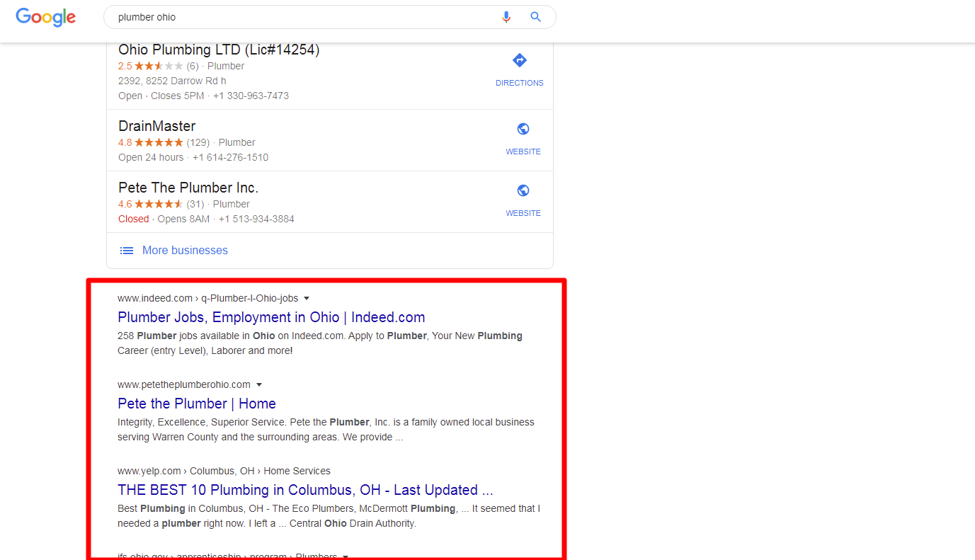
Task: Click the Google logo
Action: pos(45,17)
